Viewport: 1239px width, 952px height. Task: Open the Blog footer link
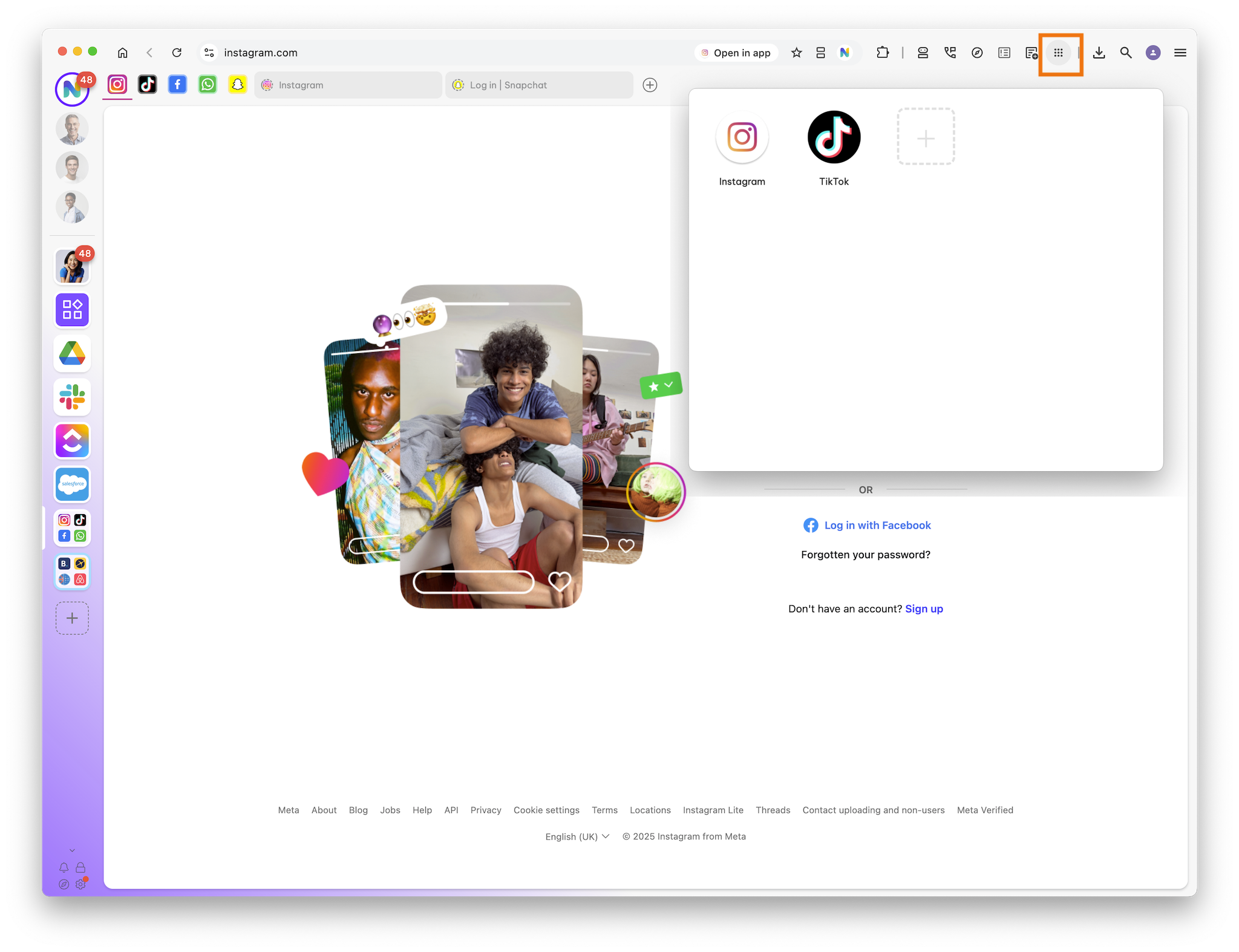coord(358,810)
